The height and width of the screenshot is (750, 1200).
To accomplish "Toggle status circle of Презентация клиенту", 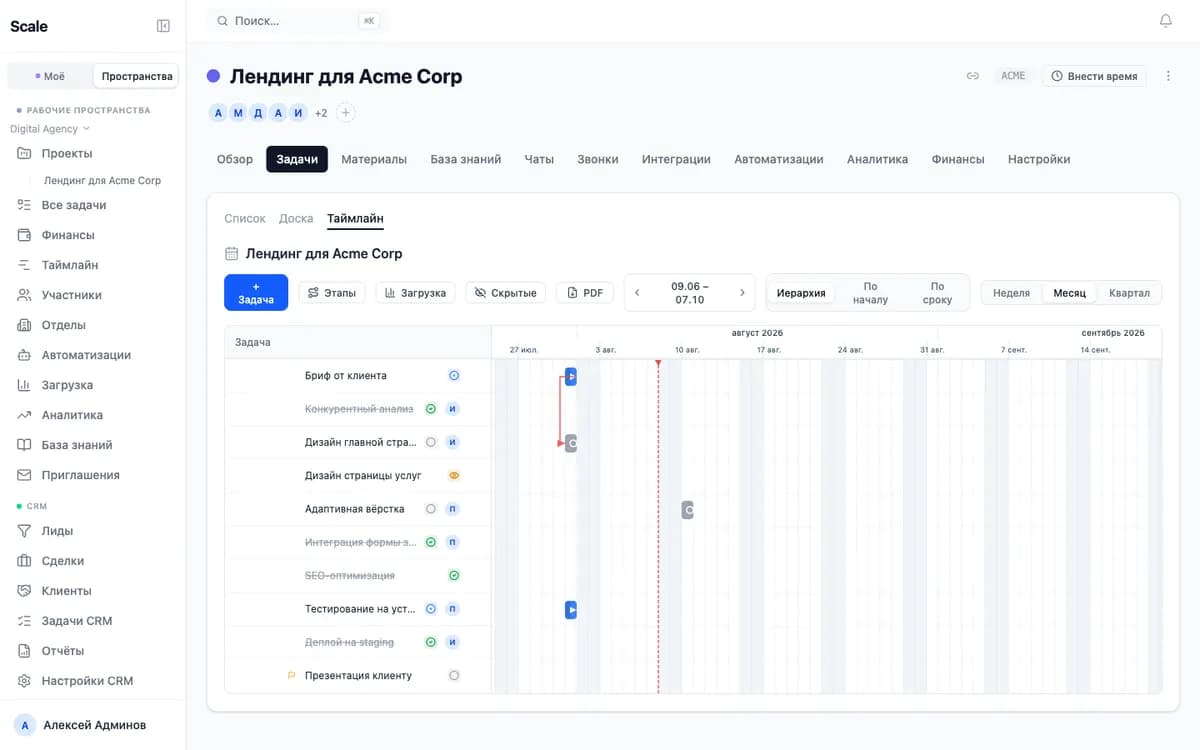I will pos(453,676).
